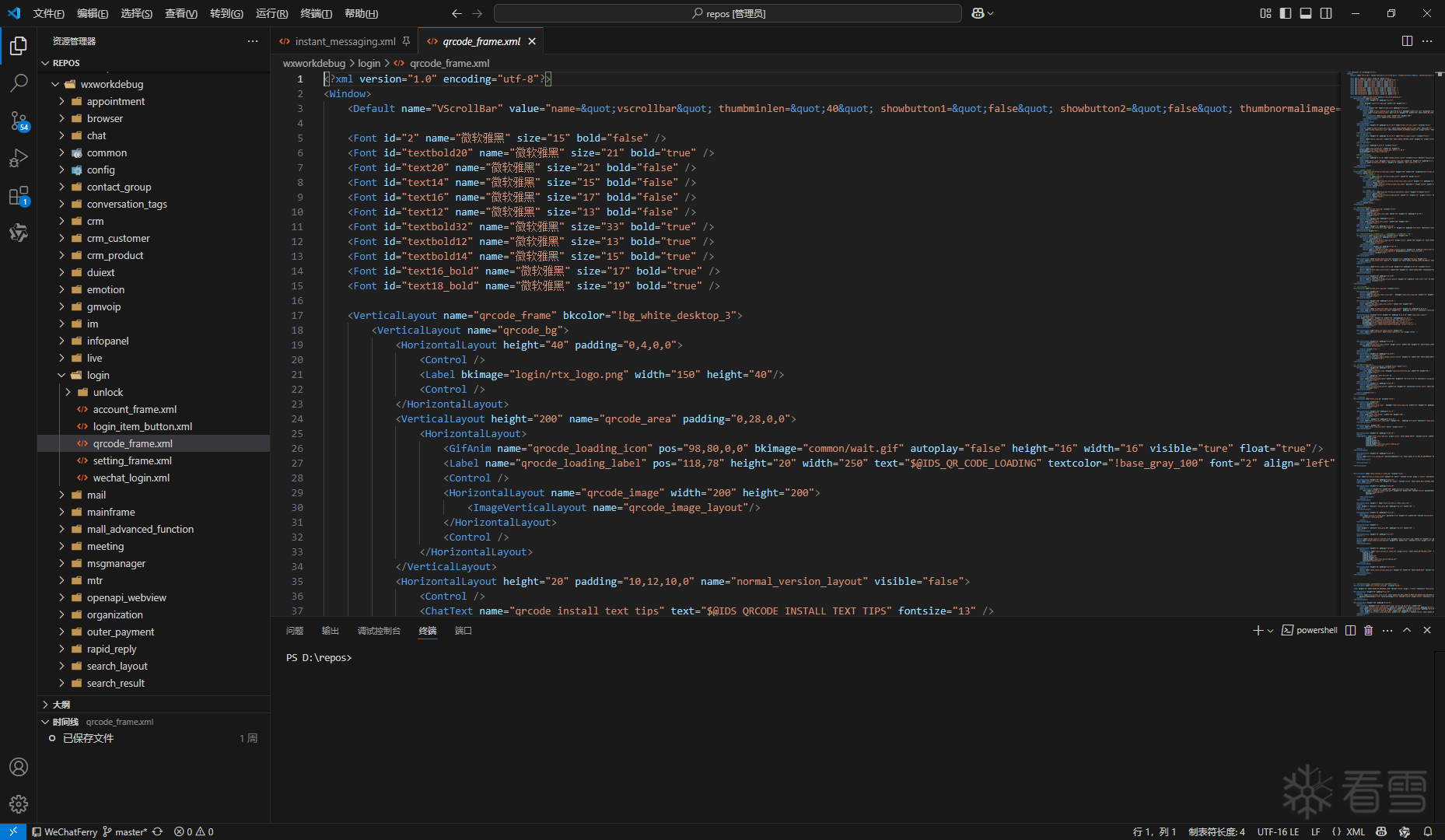Click the Manage settings gear icon
The width and height of the screenshot is (1445, 840).
click(19, 803)
